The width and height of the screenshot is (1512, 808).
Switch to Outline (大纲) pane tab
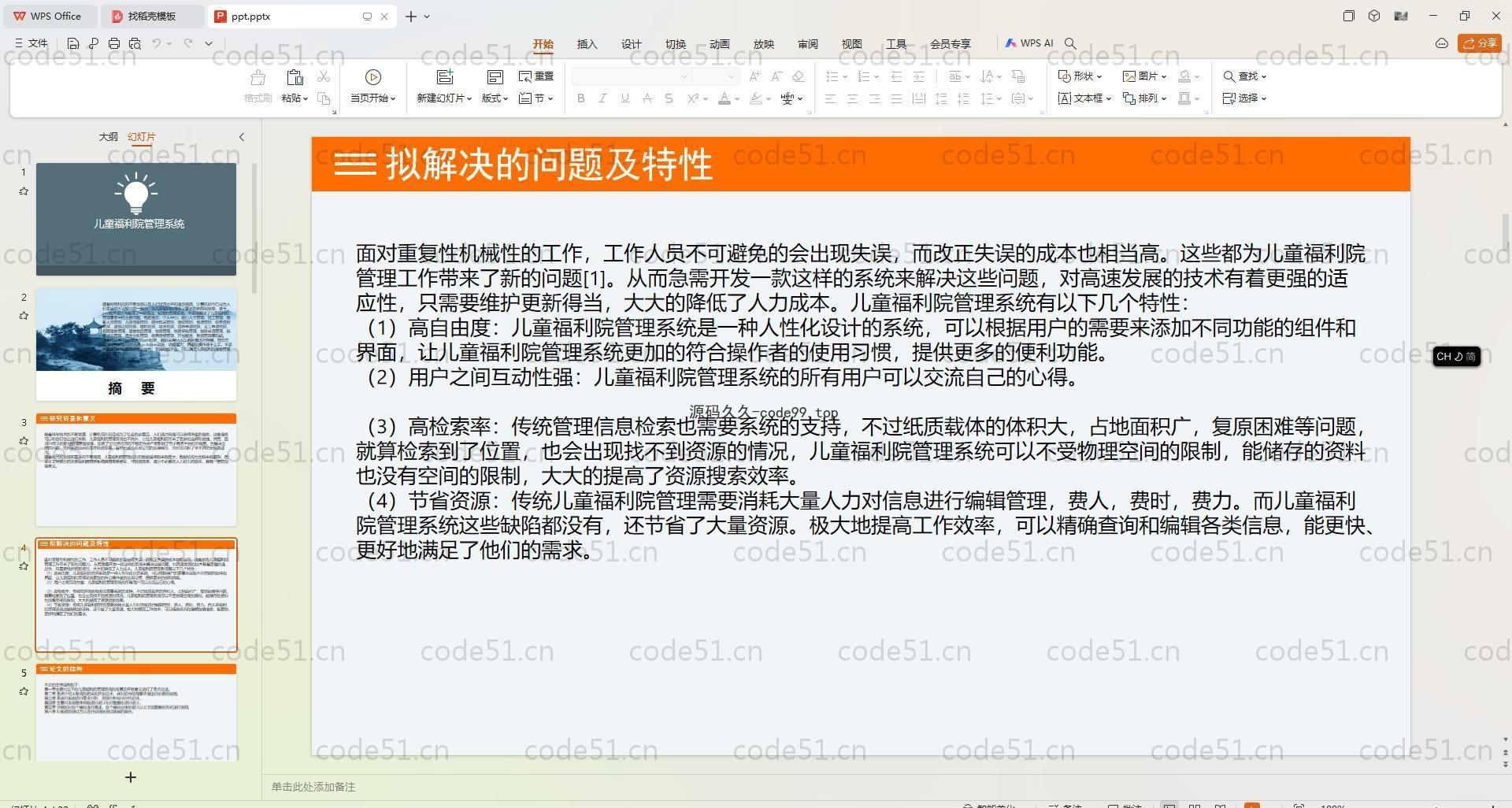[109, 137]
